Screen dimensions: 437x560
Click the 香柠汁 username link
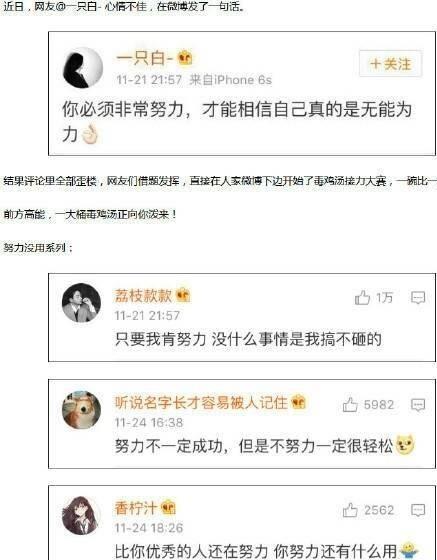tap(135, 508)
